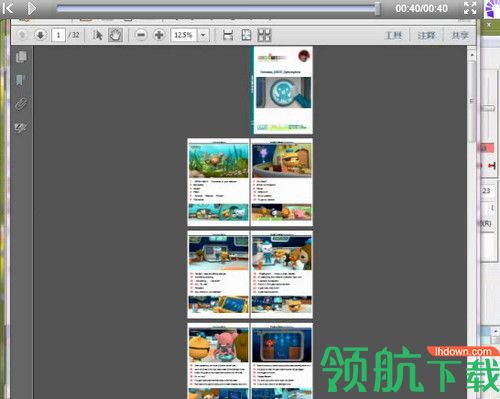Image resolution: width=500 pixels, height=399 pixels.
Task: Click the page number input field
Action: (58, 35)
